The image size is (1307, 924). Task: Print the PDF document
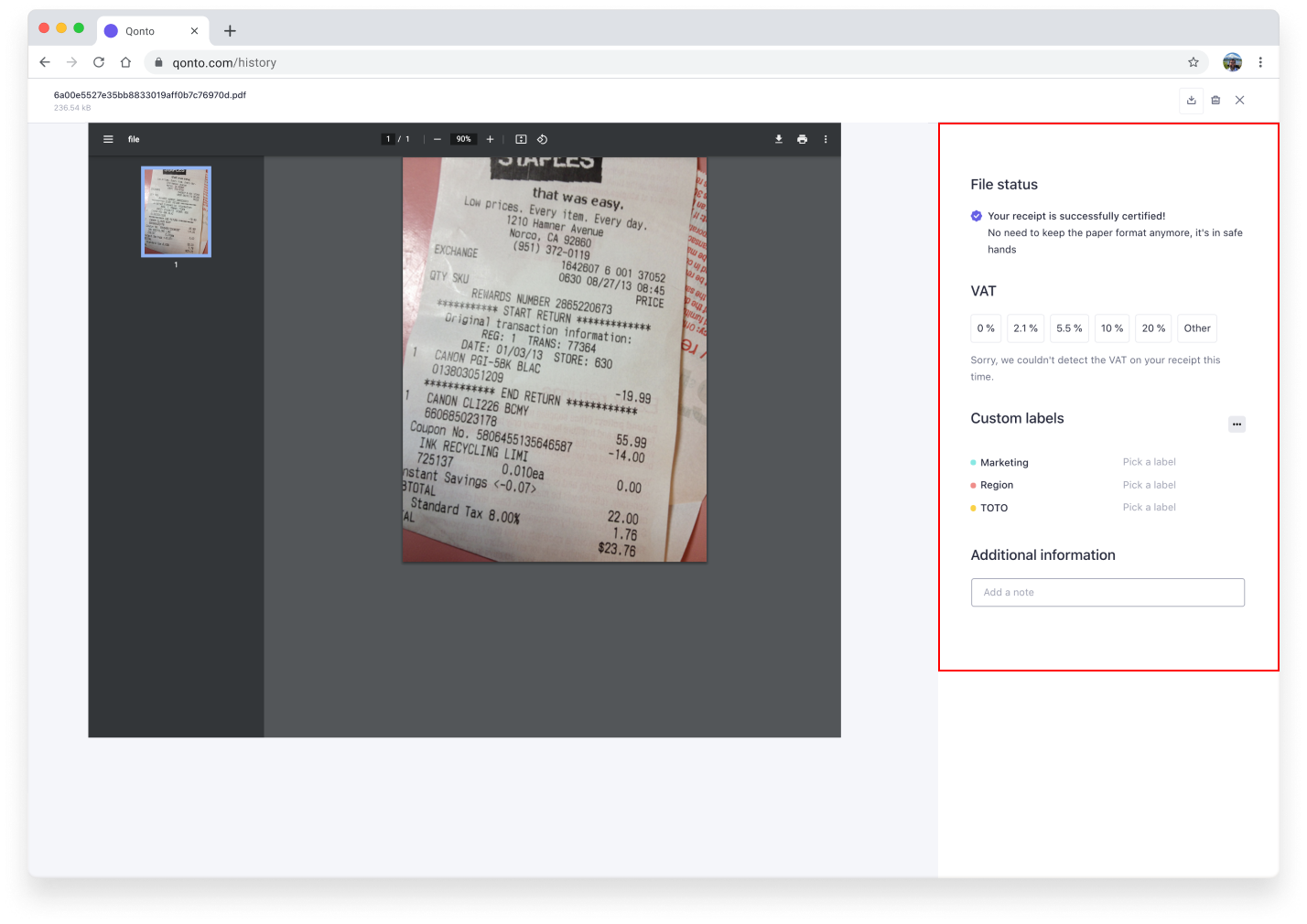pos(802,139)
